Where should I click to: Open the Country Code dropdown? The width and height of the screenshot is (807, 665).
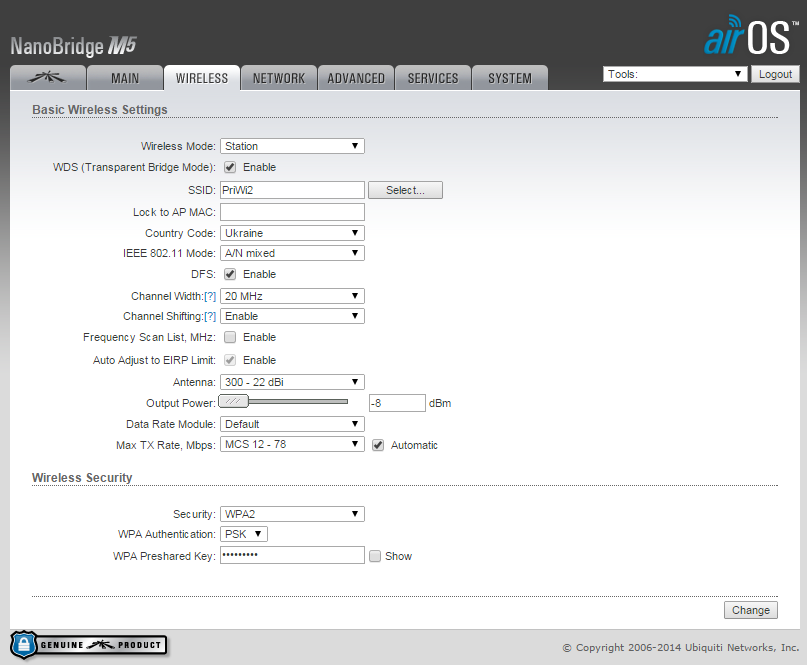pos(292,233)
